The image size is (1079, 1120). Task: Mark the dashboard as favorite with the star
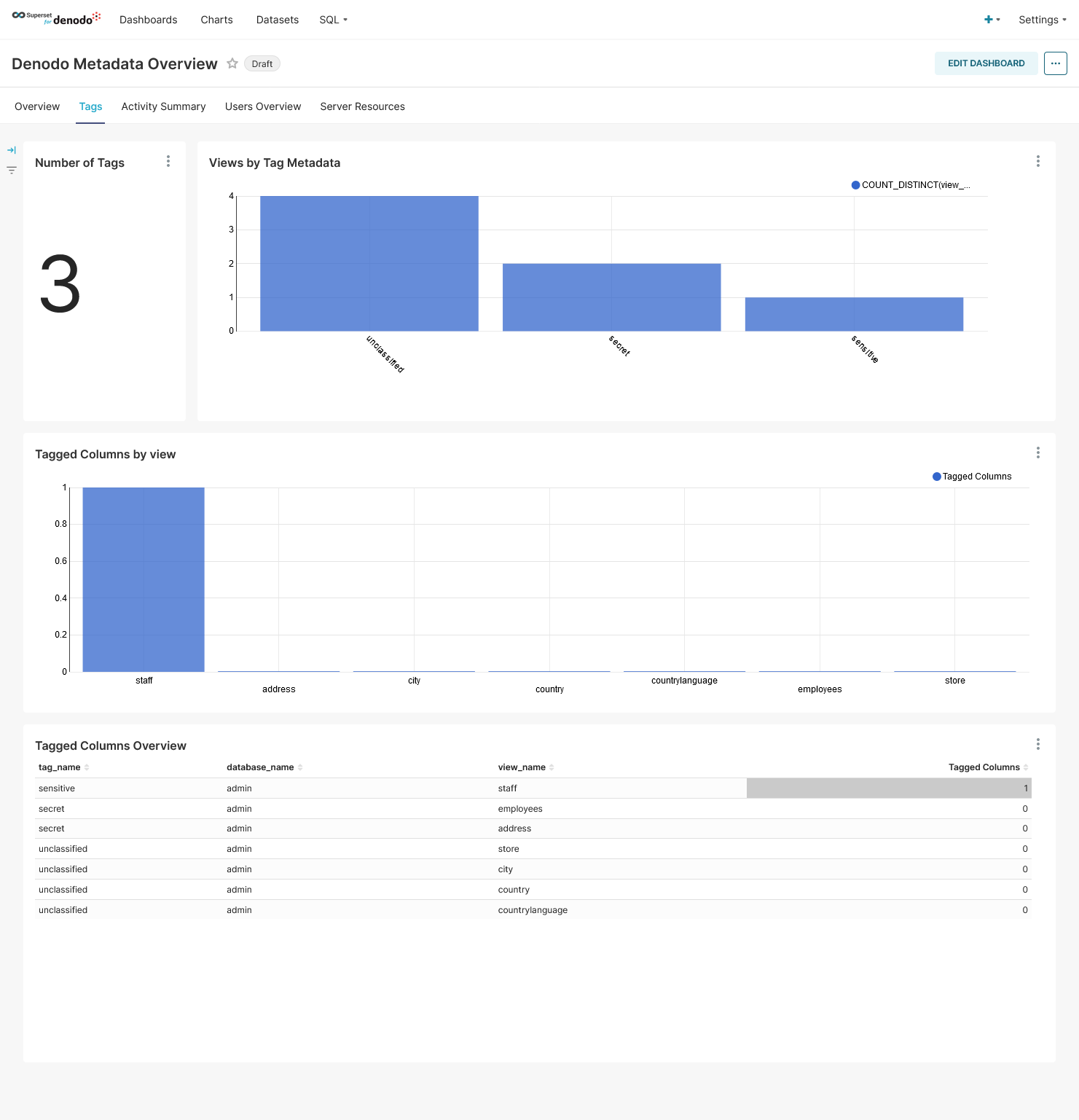[232, 63]
